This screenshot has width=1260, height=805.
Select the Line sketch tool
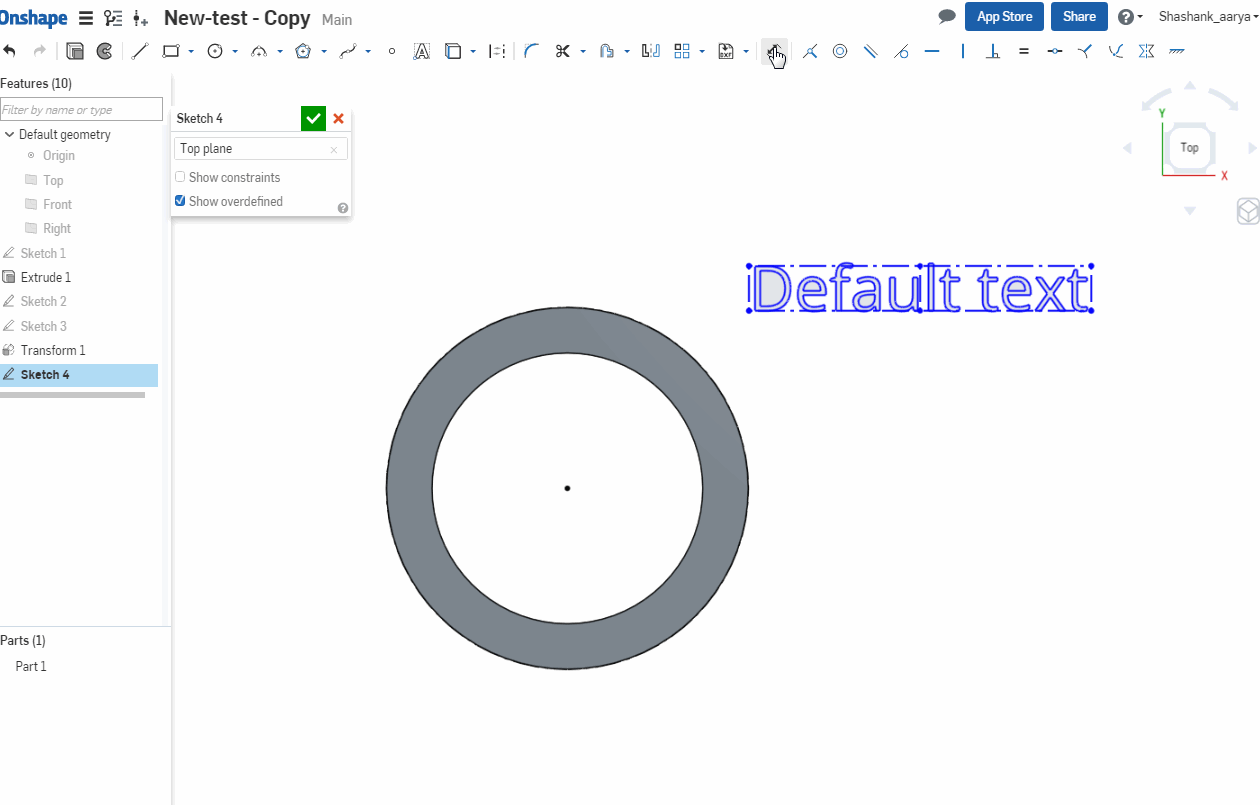(139, 50)
